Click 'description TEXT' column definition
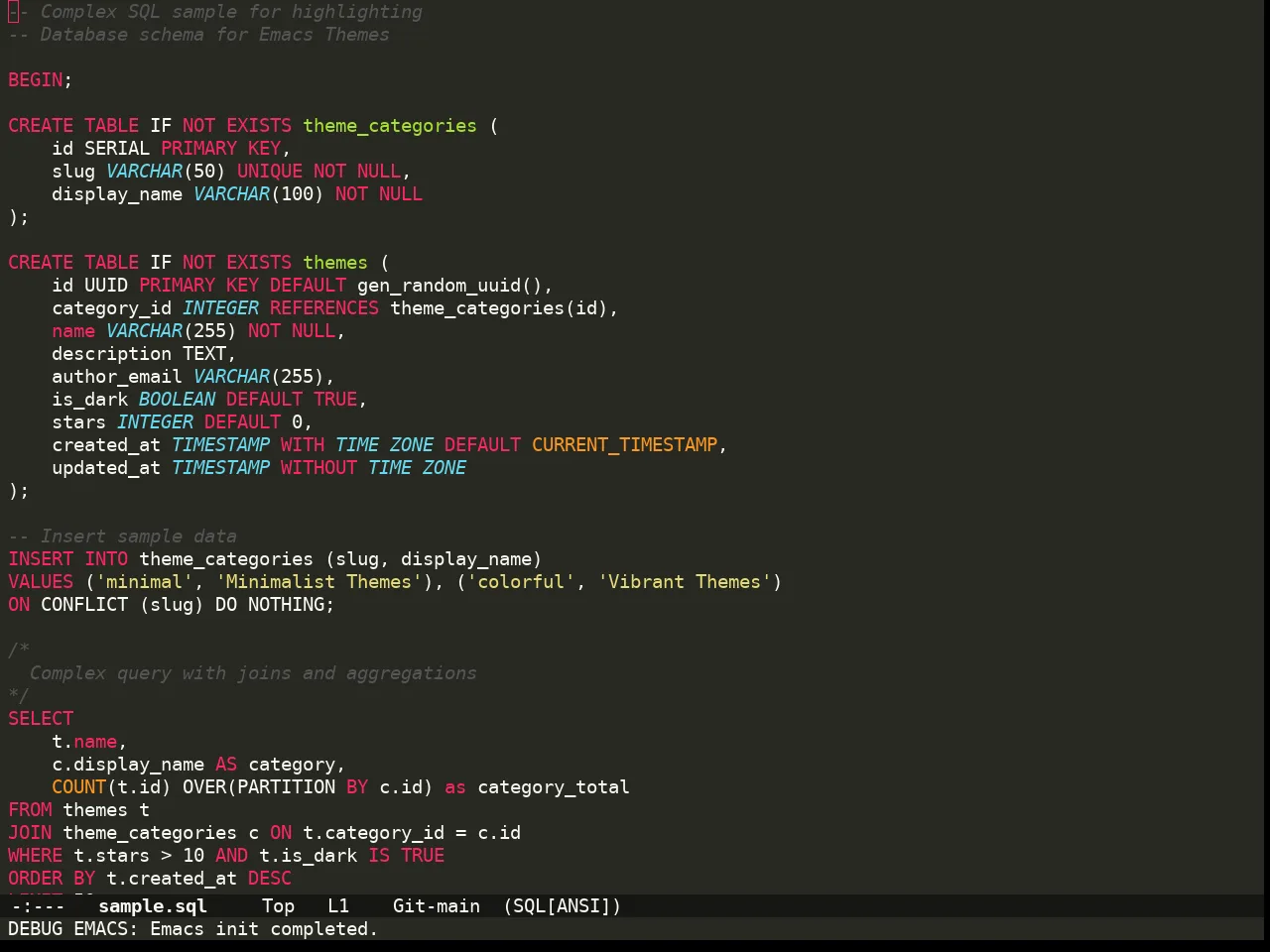The image size is (1270, 952). click(x=139, y=354)
